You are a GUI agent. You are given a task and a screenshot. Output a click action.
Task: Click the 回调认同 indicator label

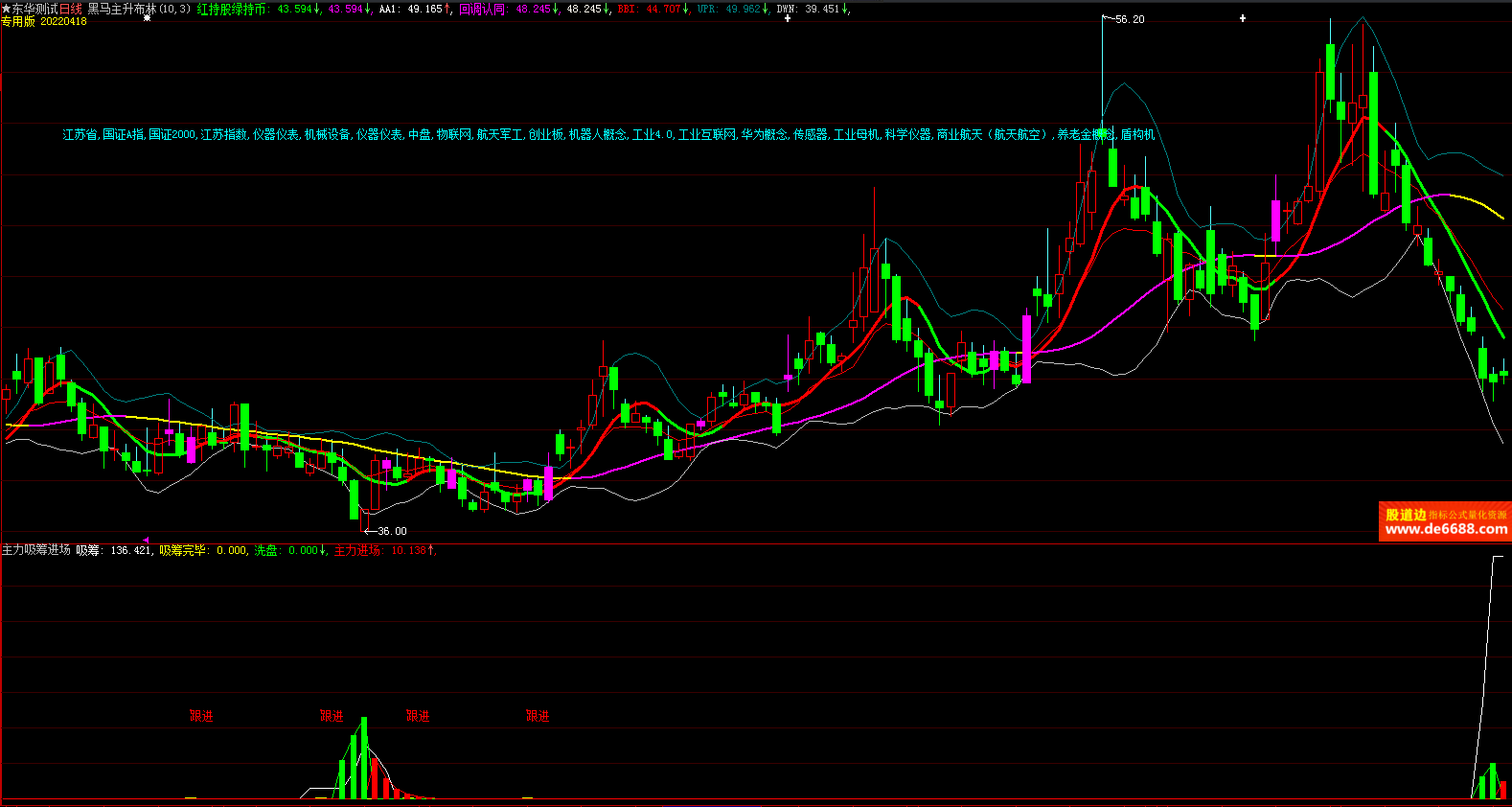(x=482, y=9)
